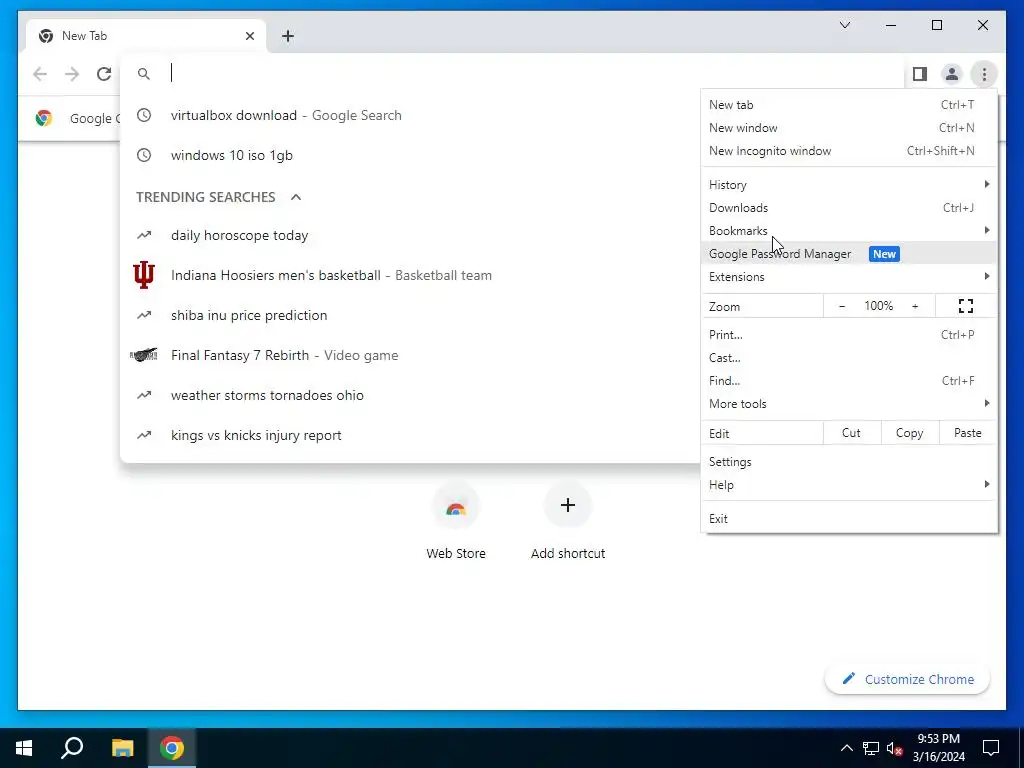Expand the More tools submenu
The image size is (1024, 768).
point(849,404)
